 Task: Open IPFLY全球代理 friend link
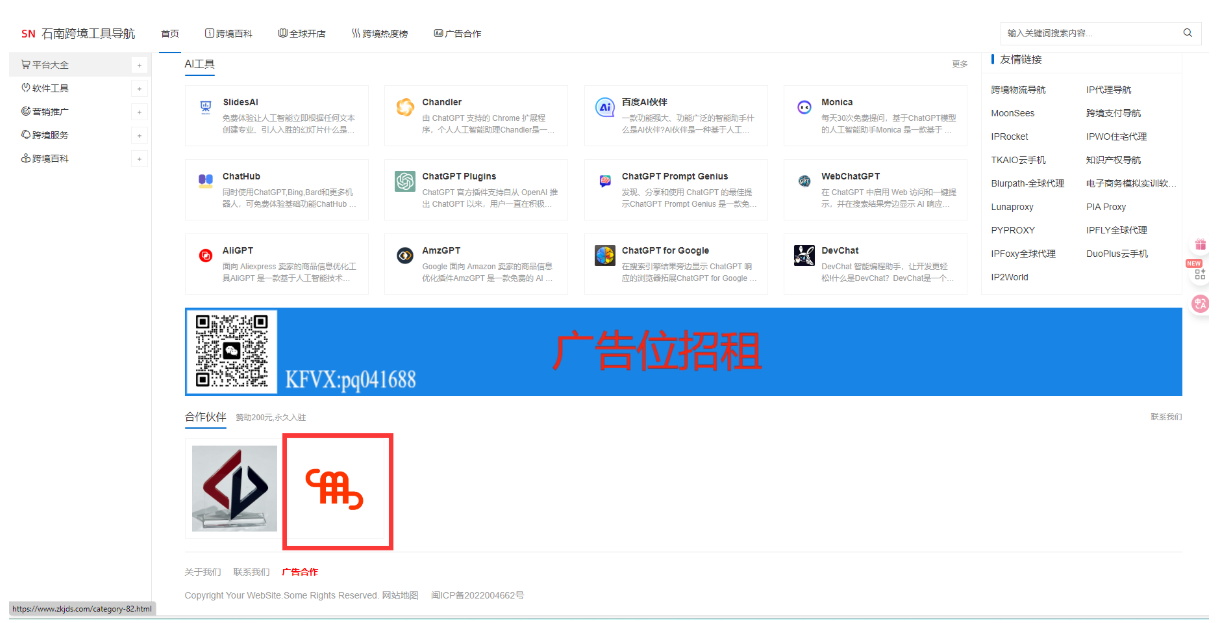pos(1117,231)
